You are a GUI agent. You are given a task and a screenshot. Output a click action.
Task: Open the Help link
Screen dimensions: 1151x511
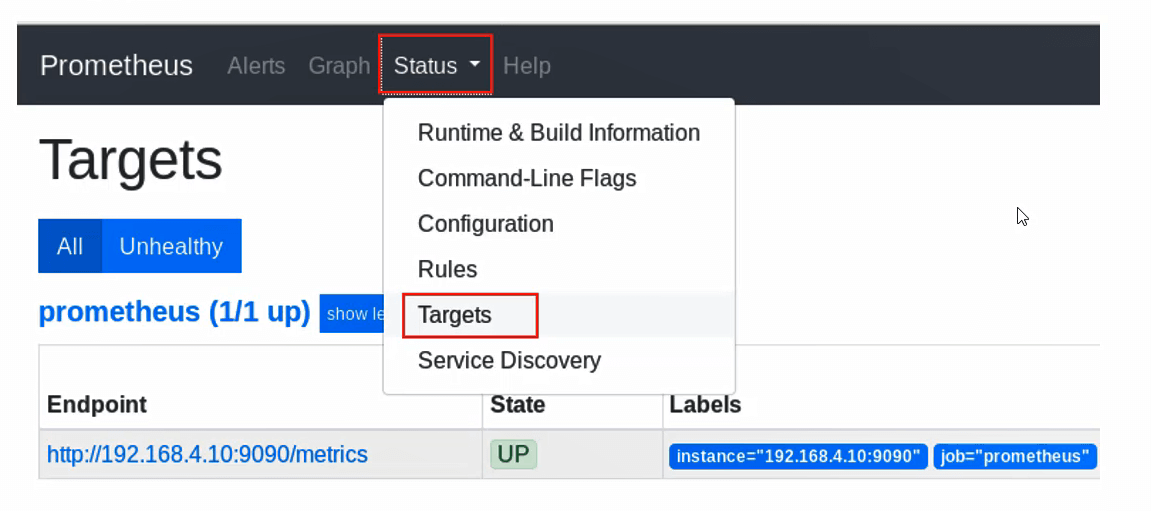526,65
